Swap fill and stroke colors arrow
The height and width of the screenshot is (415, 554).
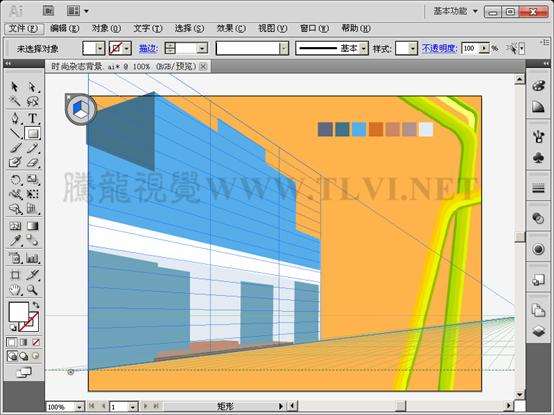pos(36,304)
